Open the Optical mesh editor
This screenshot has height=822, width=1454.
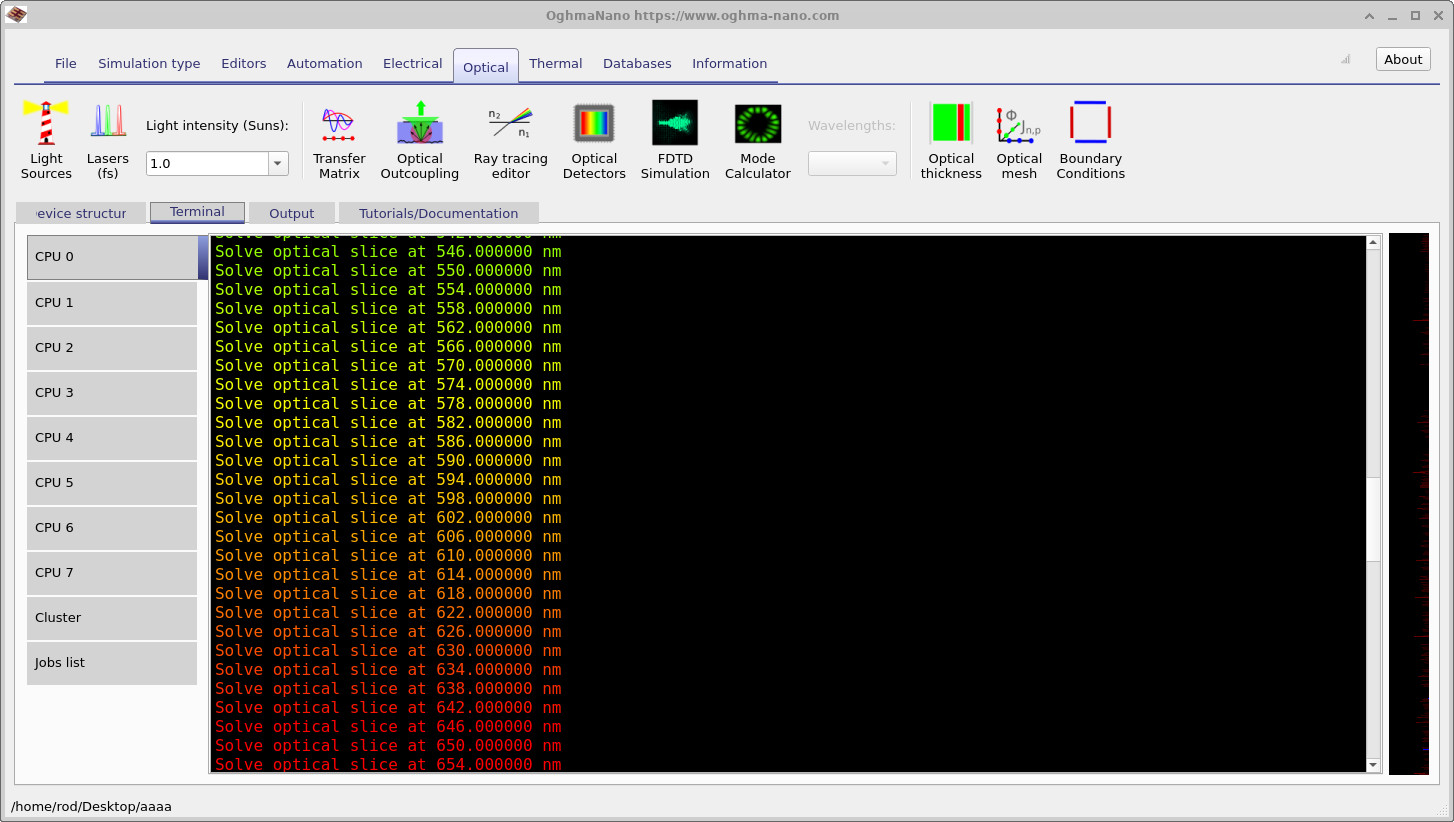point(1019,140)
